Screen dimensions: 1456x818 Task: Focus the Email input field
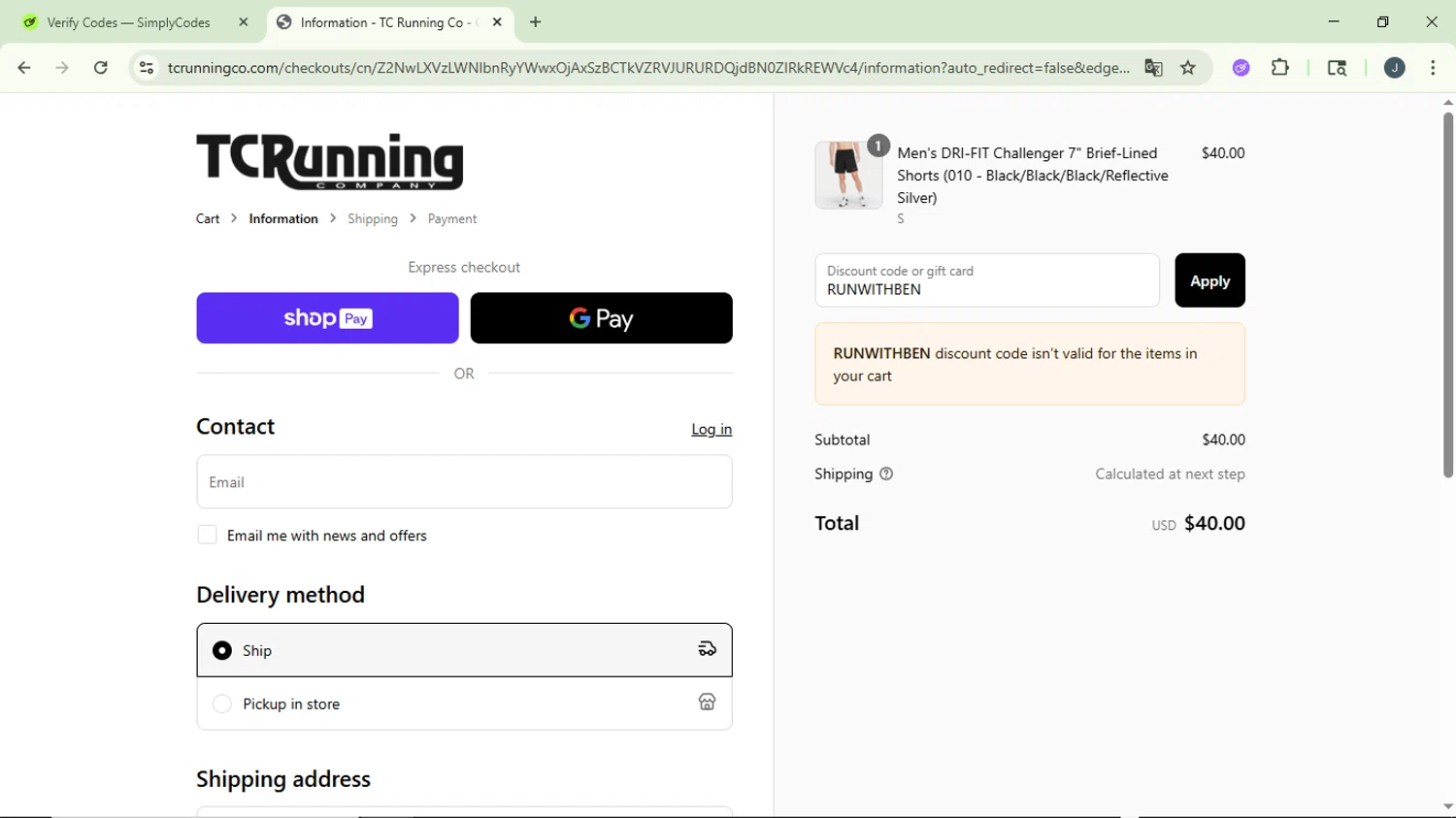464,482
